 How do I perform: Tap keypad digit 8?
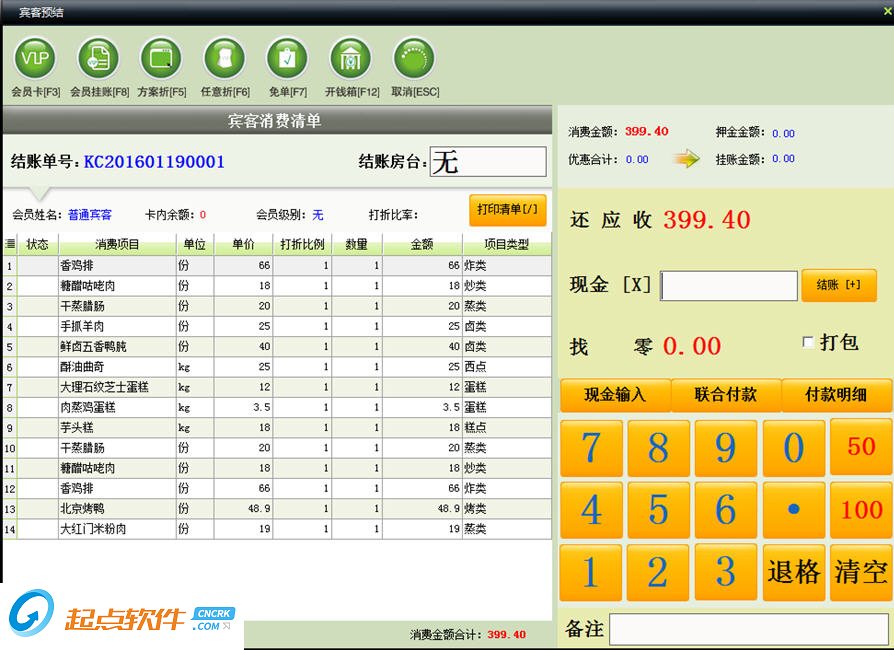[x=659, y=448]
